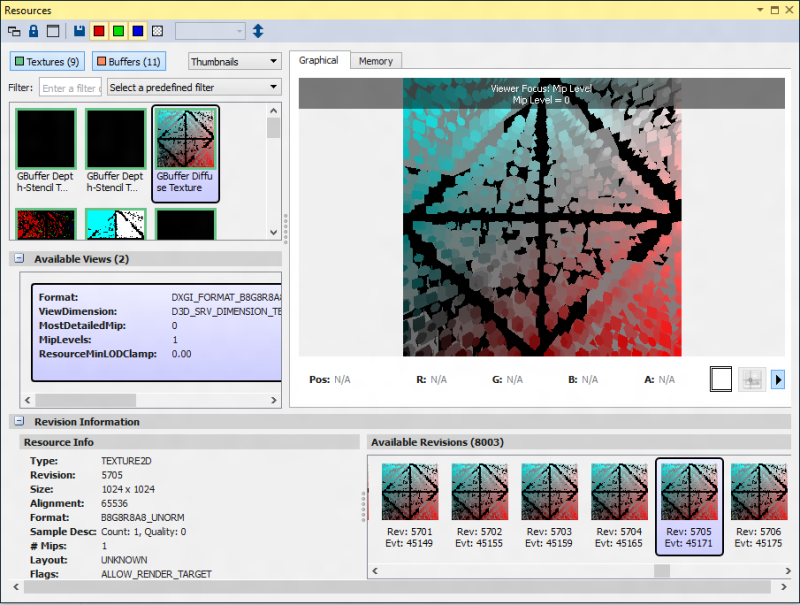Switch to the Memory tab

[376, 61]
